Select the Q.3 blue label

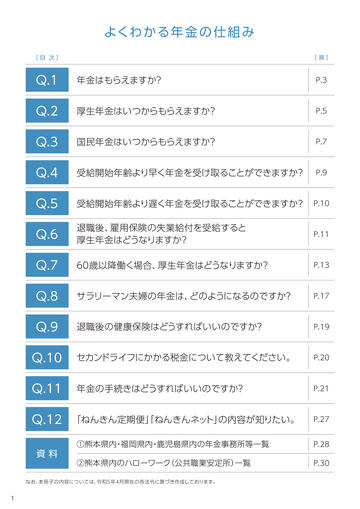pos(47,141)
